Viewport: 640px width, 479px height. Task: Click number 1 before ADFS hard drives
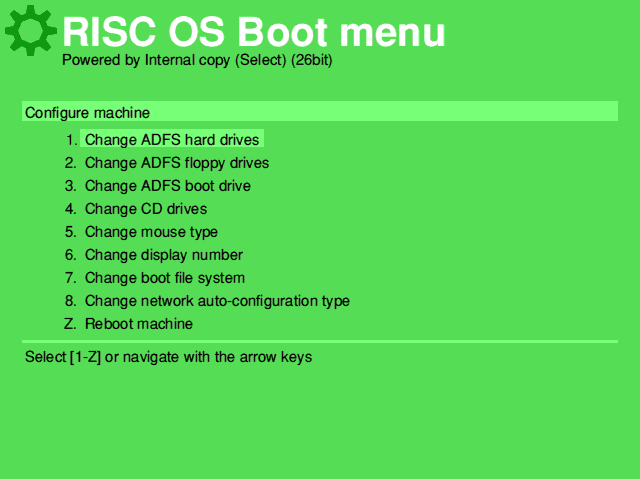70,140
